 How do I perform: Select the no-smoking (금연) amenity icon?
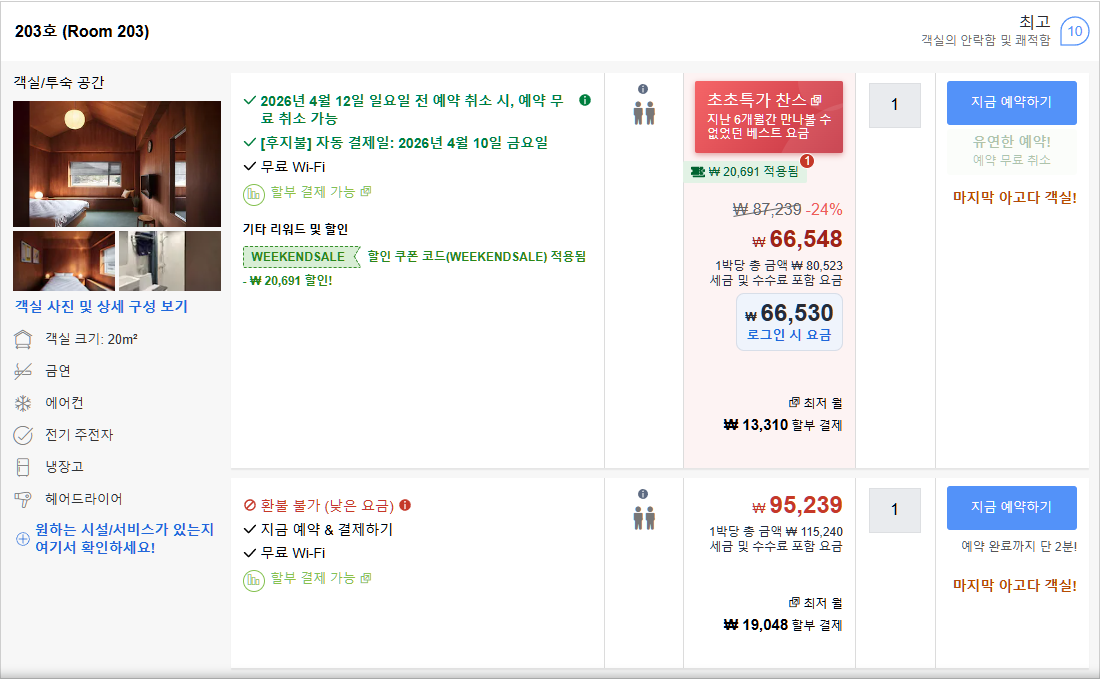21,371
